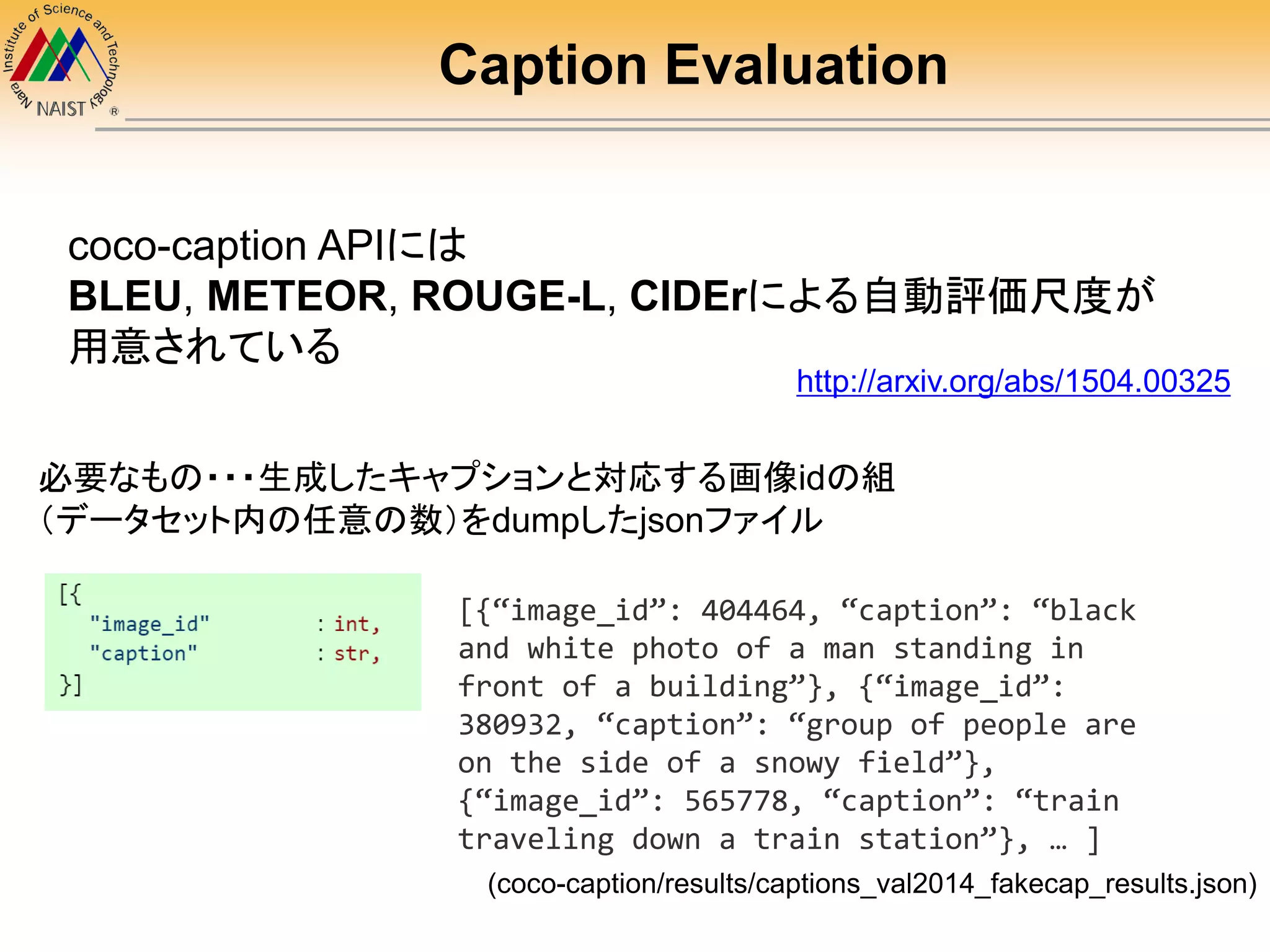Click the text 'coco-caption APIには'

(x=267, y=245)
